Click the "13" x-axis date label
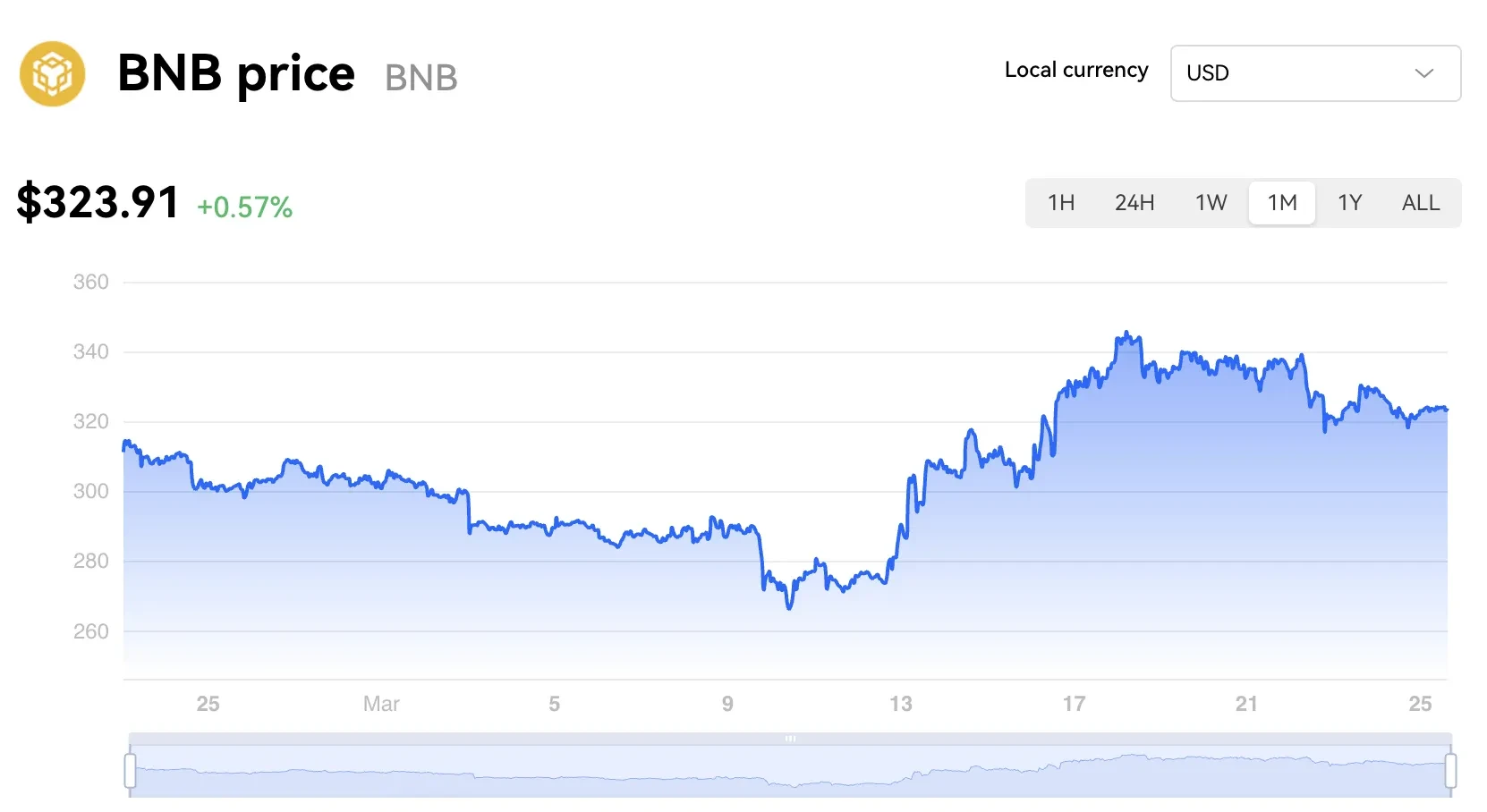 [x=901, y=704]
